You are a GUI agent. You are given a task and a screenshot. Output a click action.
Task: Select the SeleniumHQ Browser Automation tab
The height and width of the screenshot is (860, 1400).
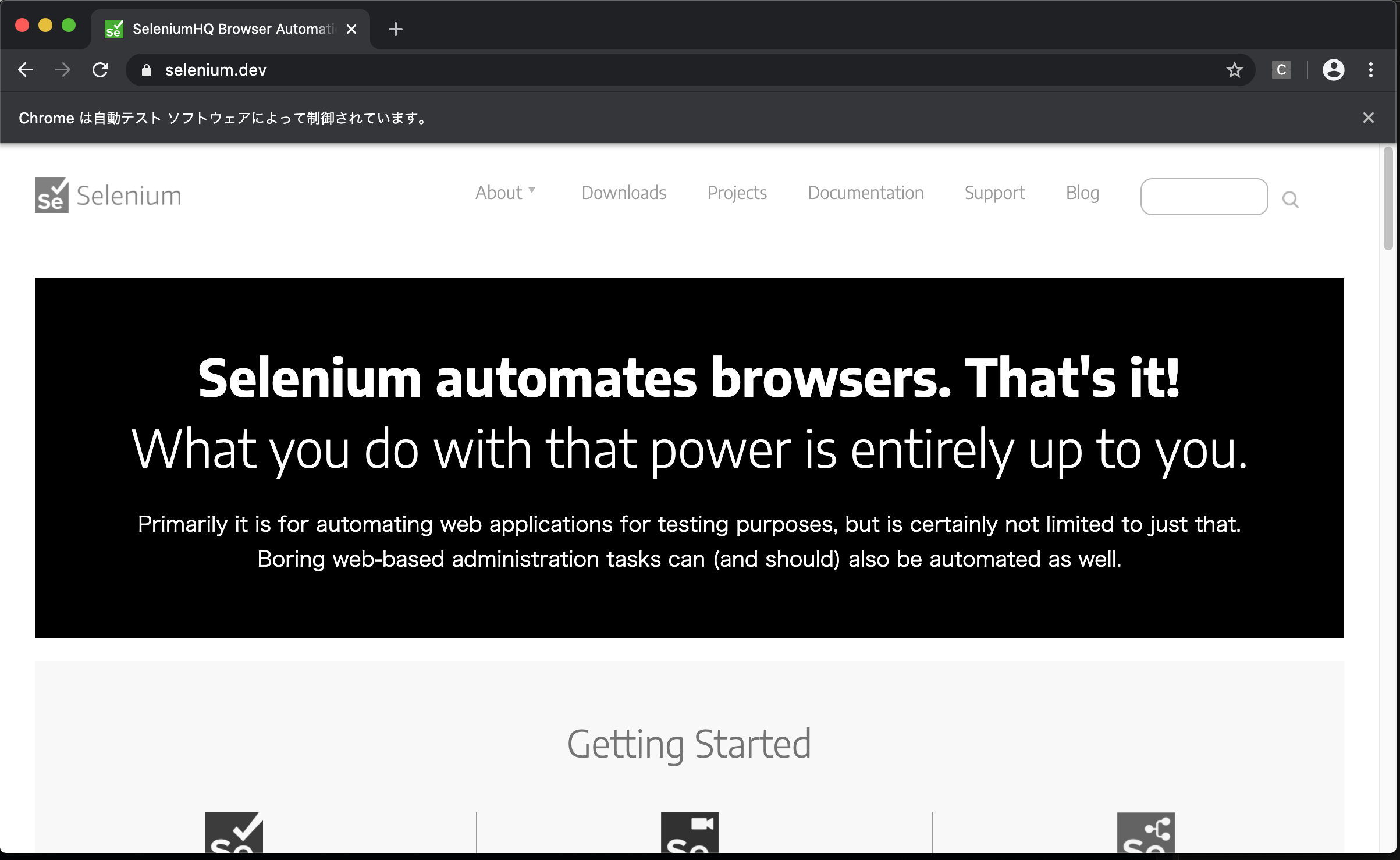point(230,29)
